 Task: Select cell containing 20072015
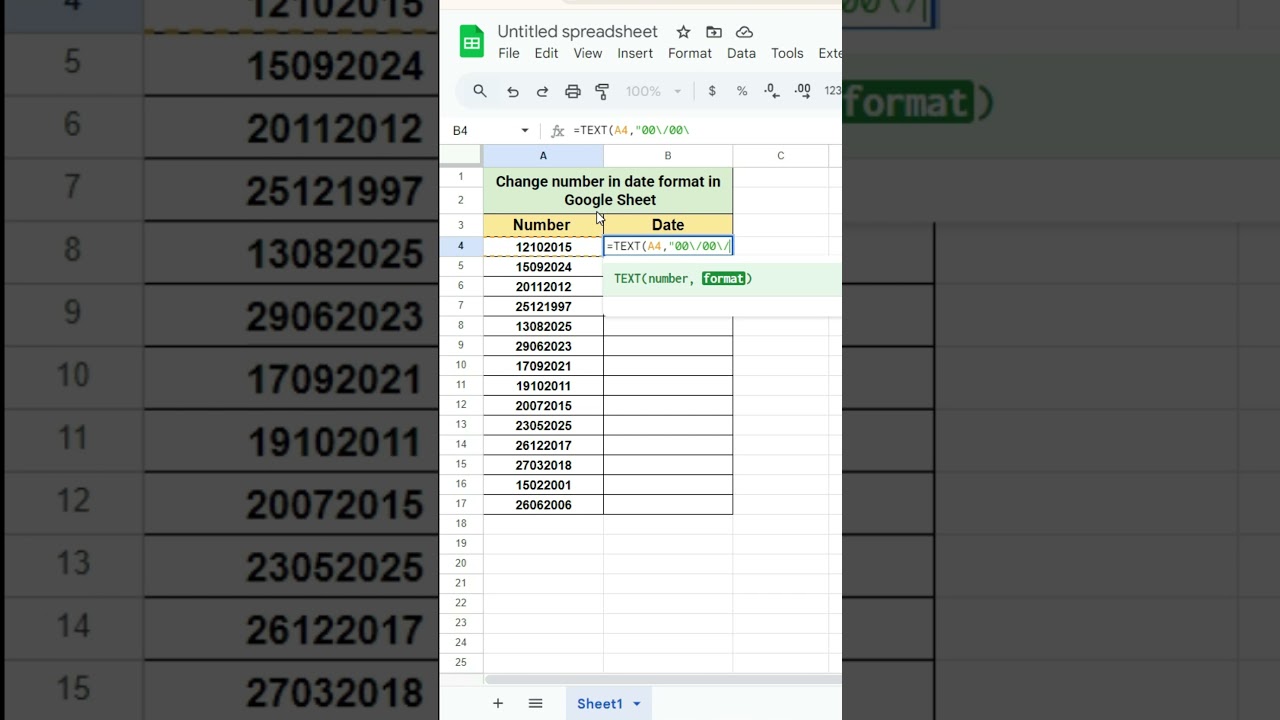coord(543,406)
